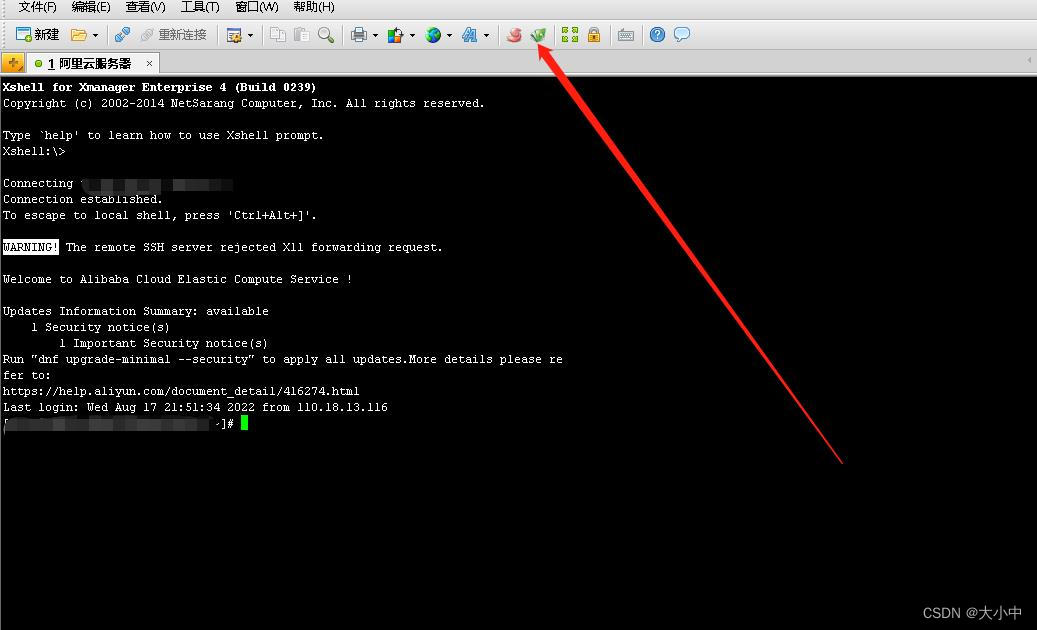Open the 窗口(W) menu
The width and height of the screenshot is (1037, 630).
[x=257, y=7]
